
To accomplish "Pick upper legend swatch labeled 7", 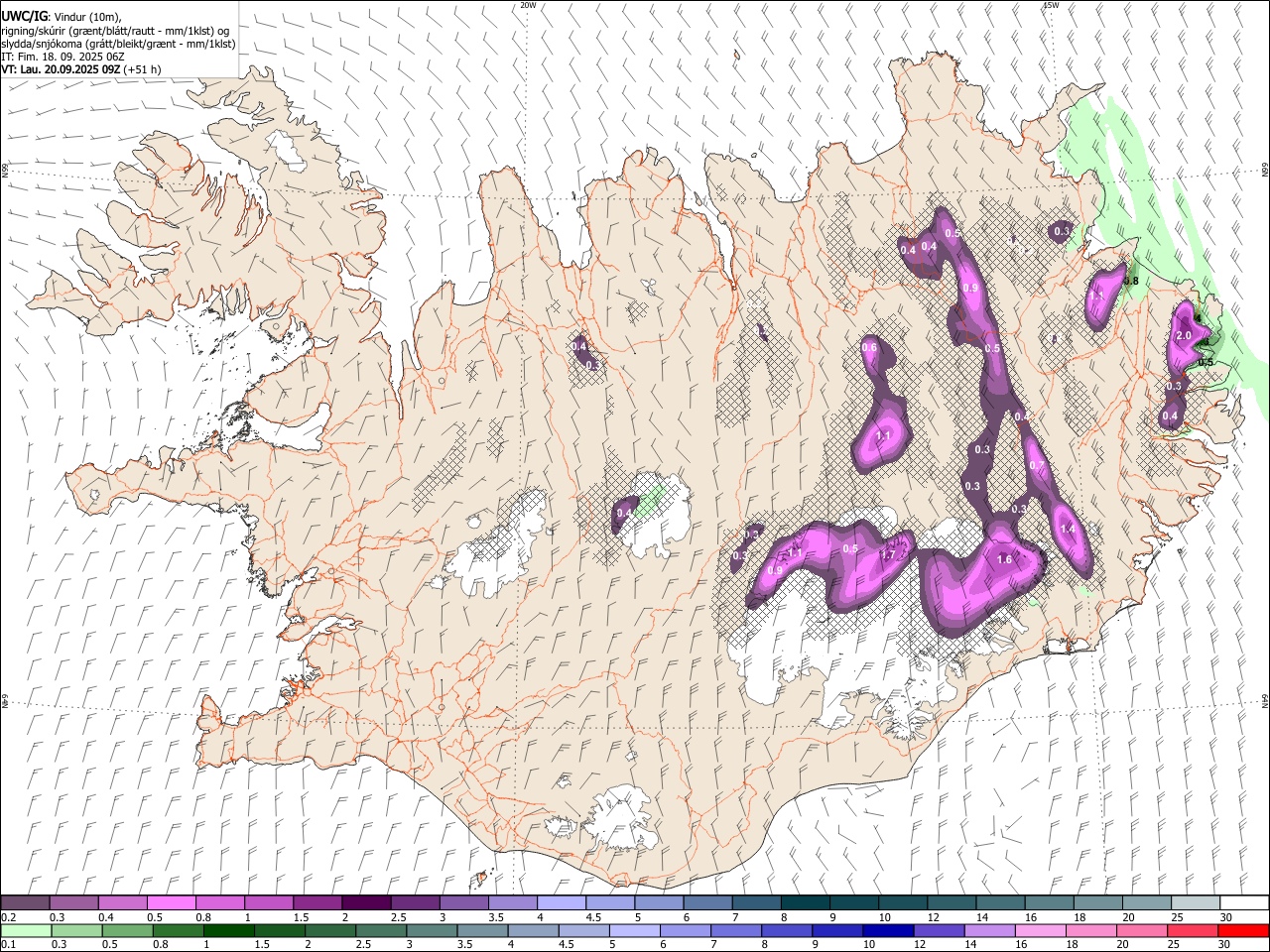I will [x=756, y=902].
